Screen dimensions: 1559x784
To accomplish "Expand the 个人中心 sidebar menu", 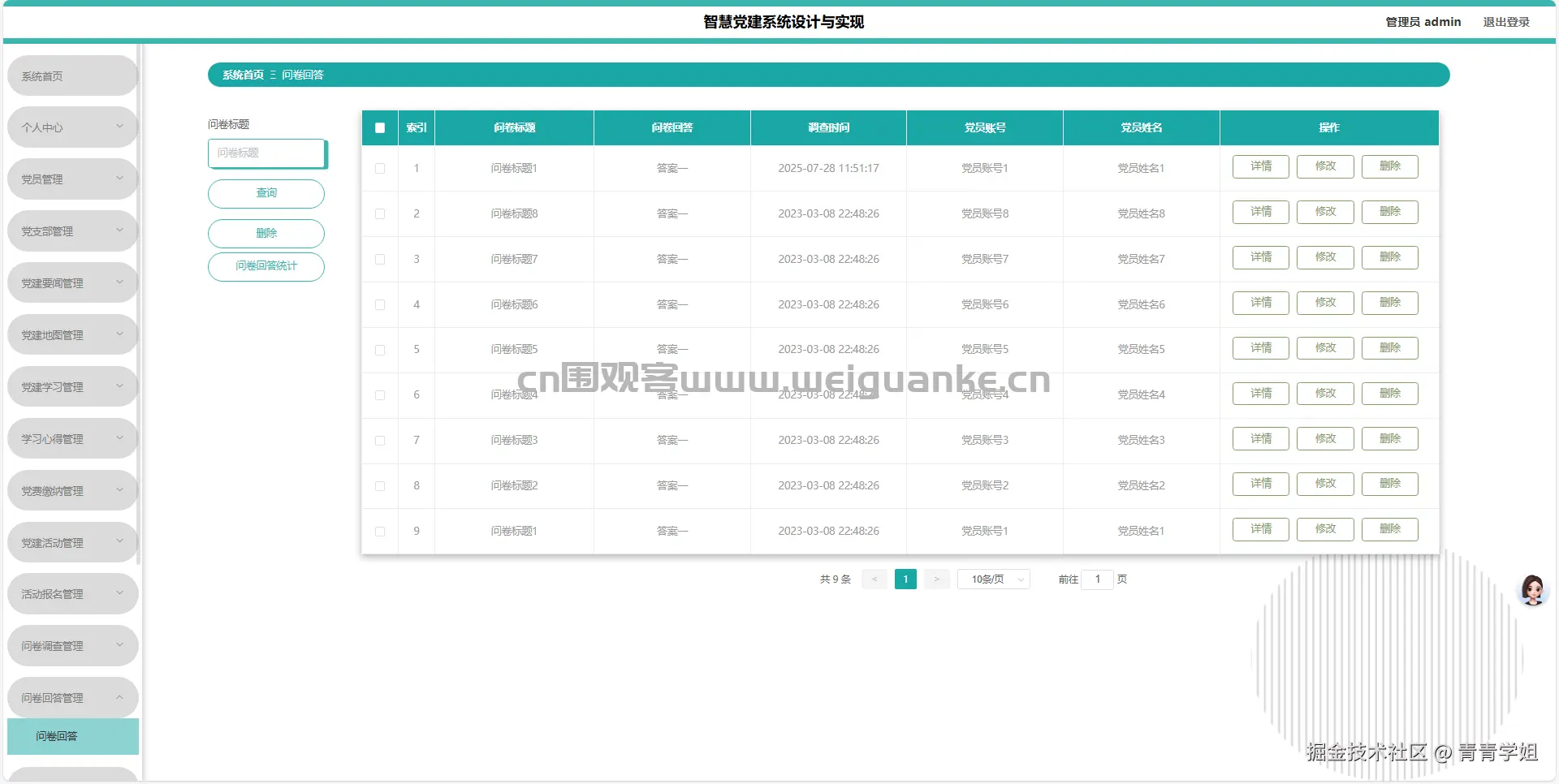I will (73, 127).
